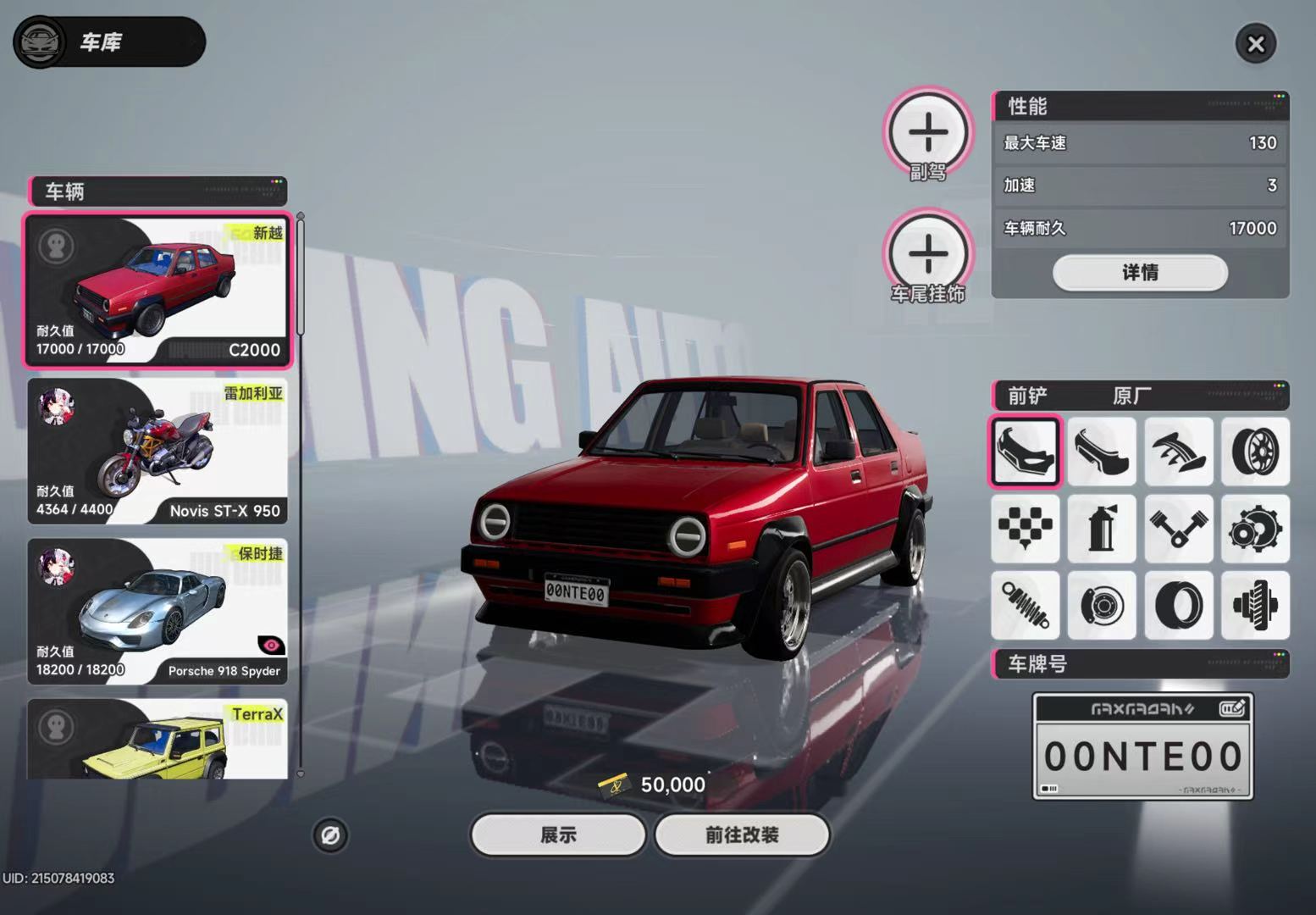
Task: Select the engine pistons upgrade icon
Action: 1179,529
